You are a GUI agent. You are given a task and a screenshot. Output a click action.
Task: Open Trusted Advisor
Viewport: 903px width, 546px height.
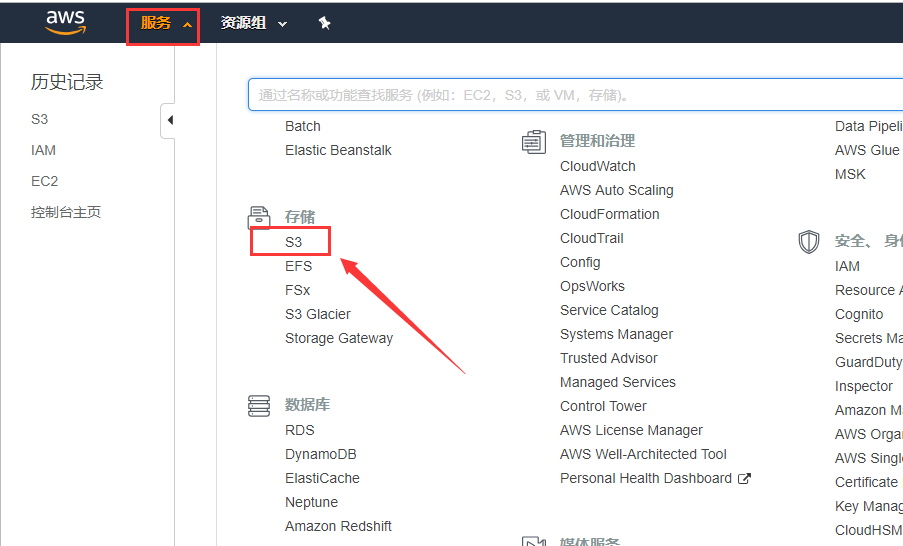point(608,358)
